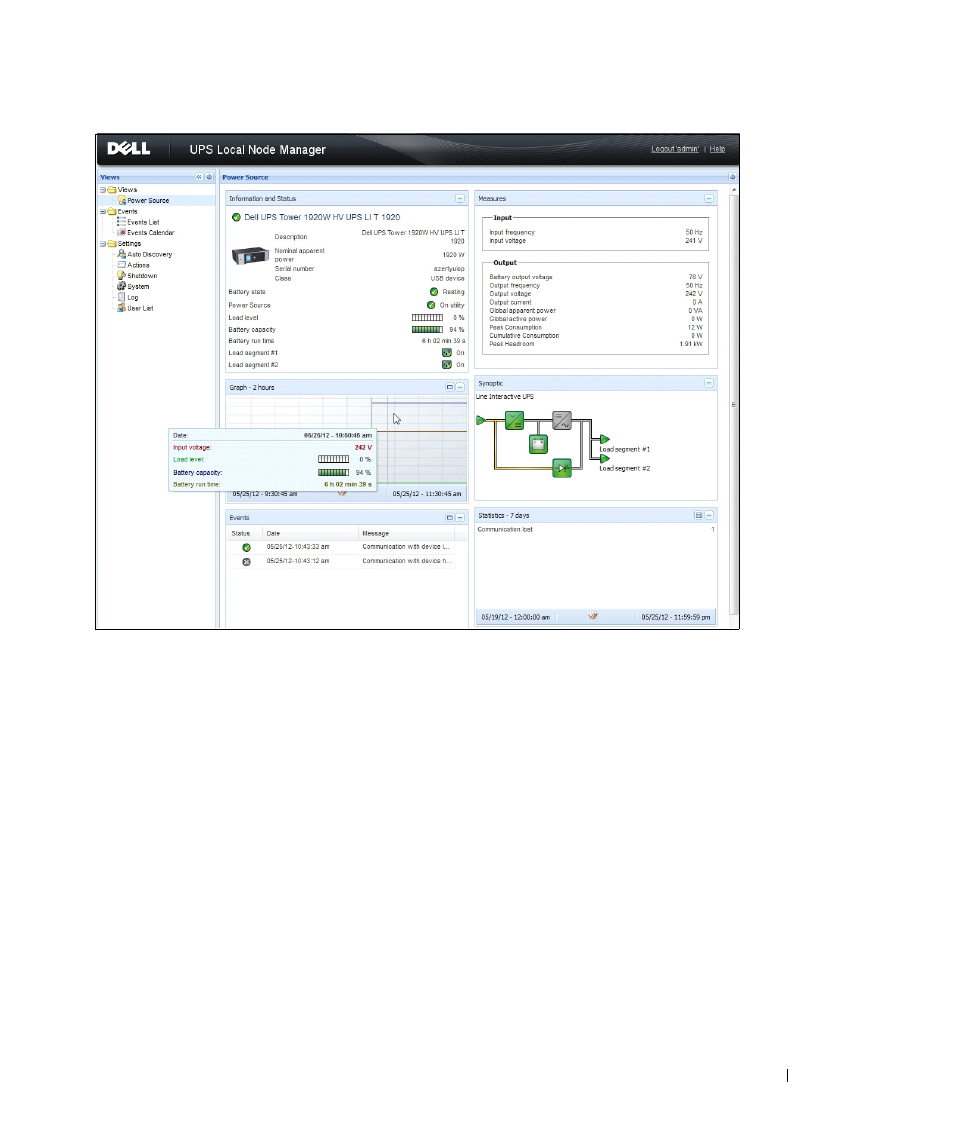
Task: Click the System gear icon
Action: click(121, 286)
